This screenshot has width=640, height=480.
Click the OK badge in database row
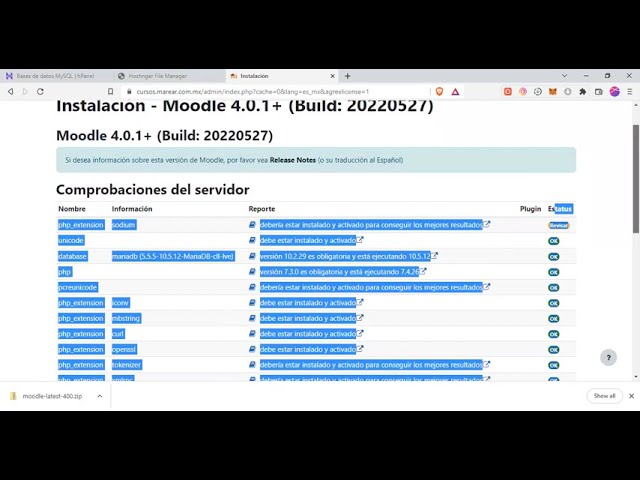point(553,257)
